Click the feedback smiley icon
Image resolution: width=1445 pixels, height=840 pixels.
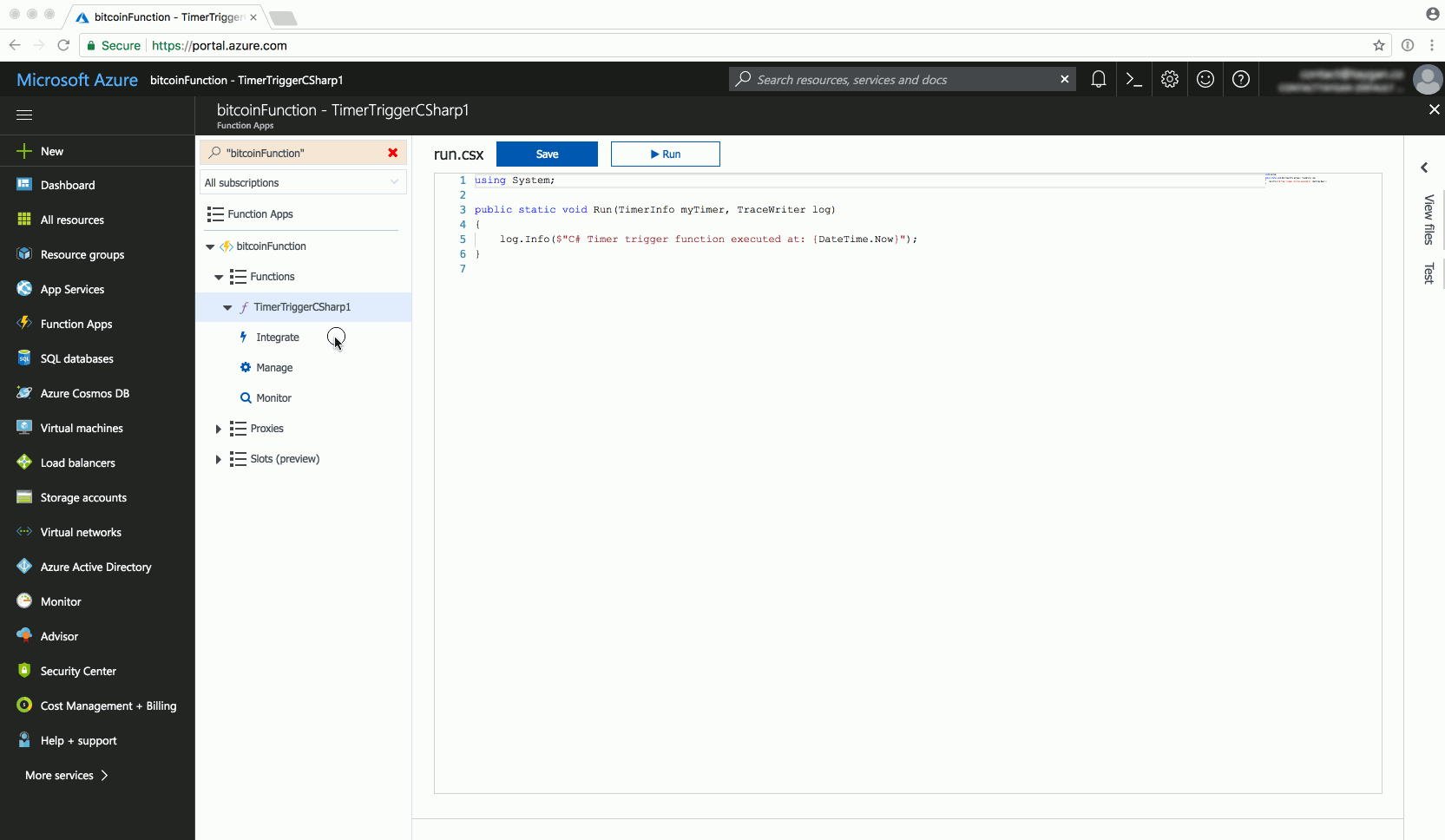point(1205,79)
